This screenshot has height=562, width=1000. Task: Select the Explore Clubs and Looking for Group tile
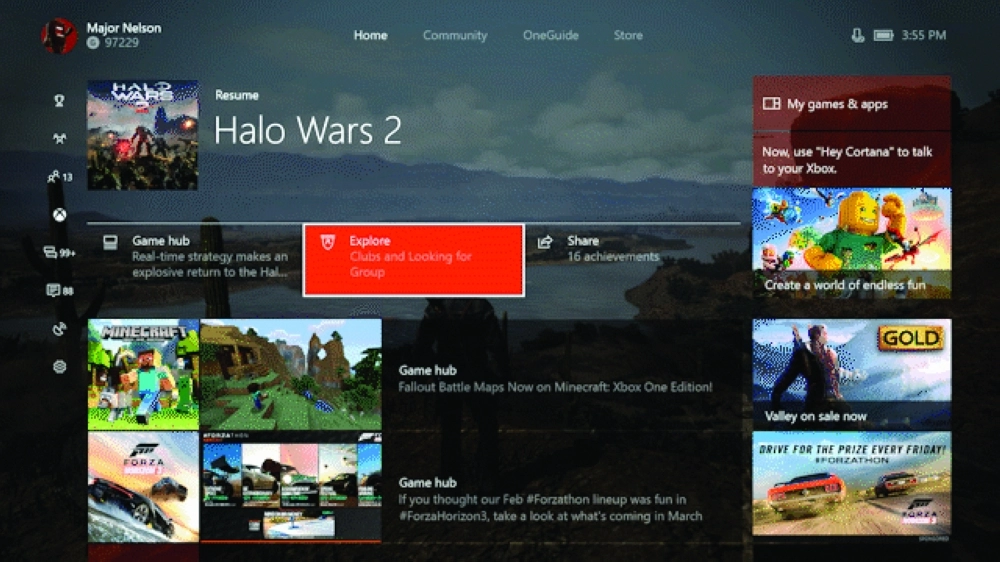pyautogui.click(x=414, y=260)
